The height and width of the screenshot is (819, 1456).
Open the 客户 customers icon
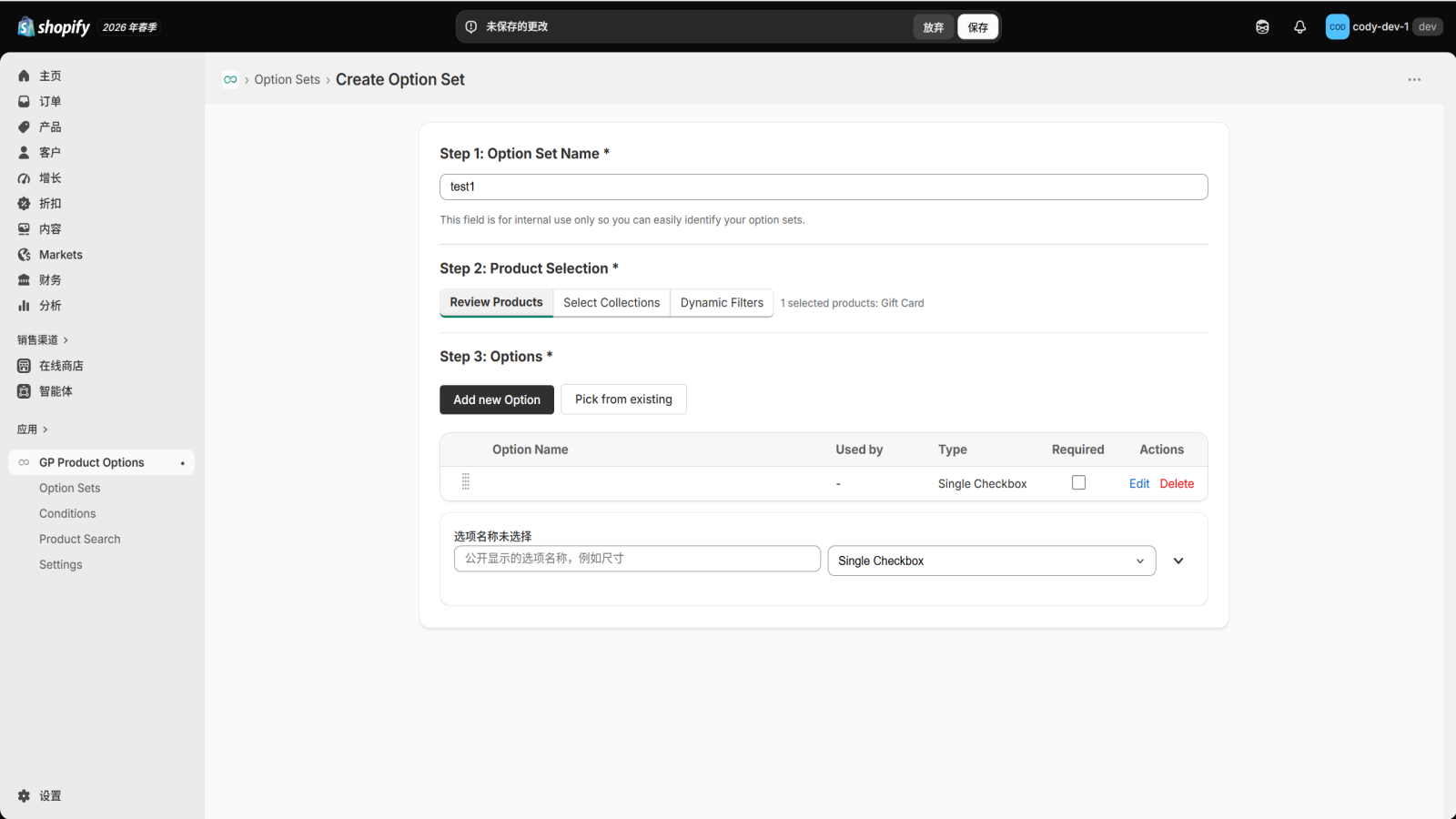click(25, 153)
